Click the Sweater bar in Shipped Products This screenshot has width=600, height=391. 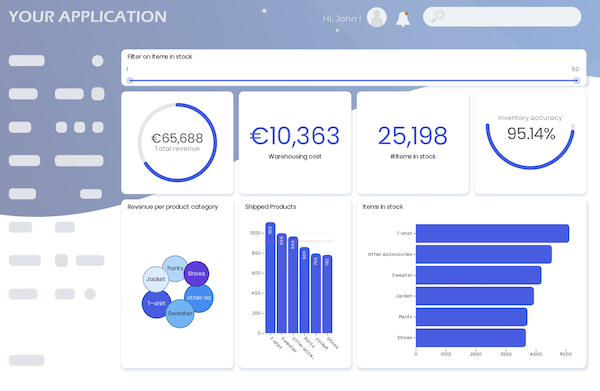pos(282,283)
